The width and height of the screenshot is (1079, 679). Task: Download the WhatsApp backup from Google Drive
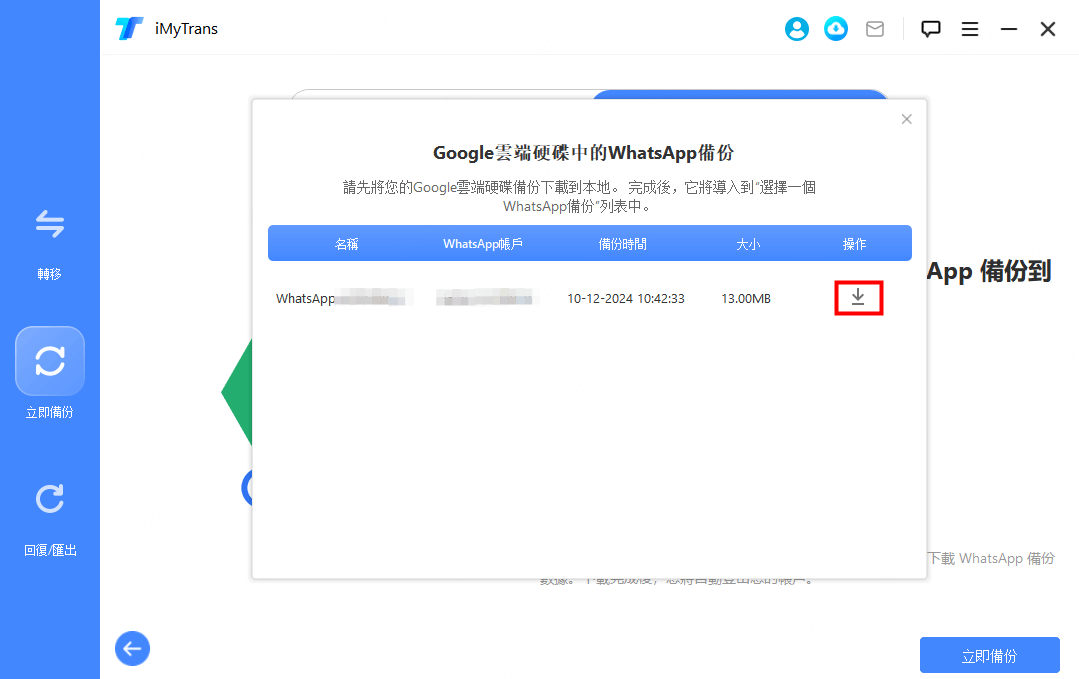[x=858, y=298]
